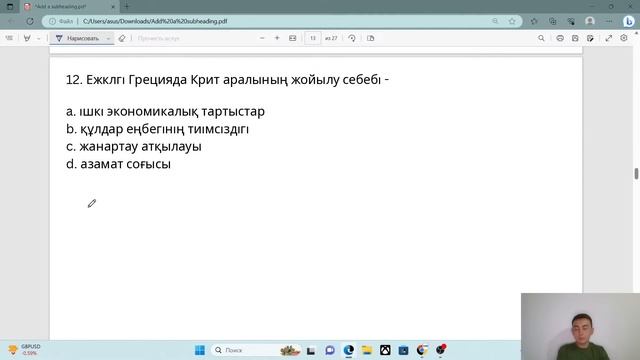Viewport: 640px width, 360px height.
Task: Open the PDF table of contents sidebar
Action: pos(9,38)
